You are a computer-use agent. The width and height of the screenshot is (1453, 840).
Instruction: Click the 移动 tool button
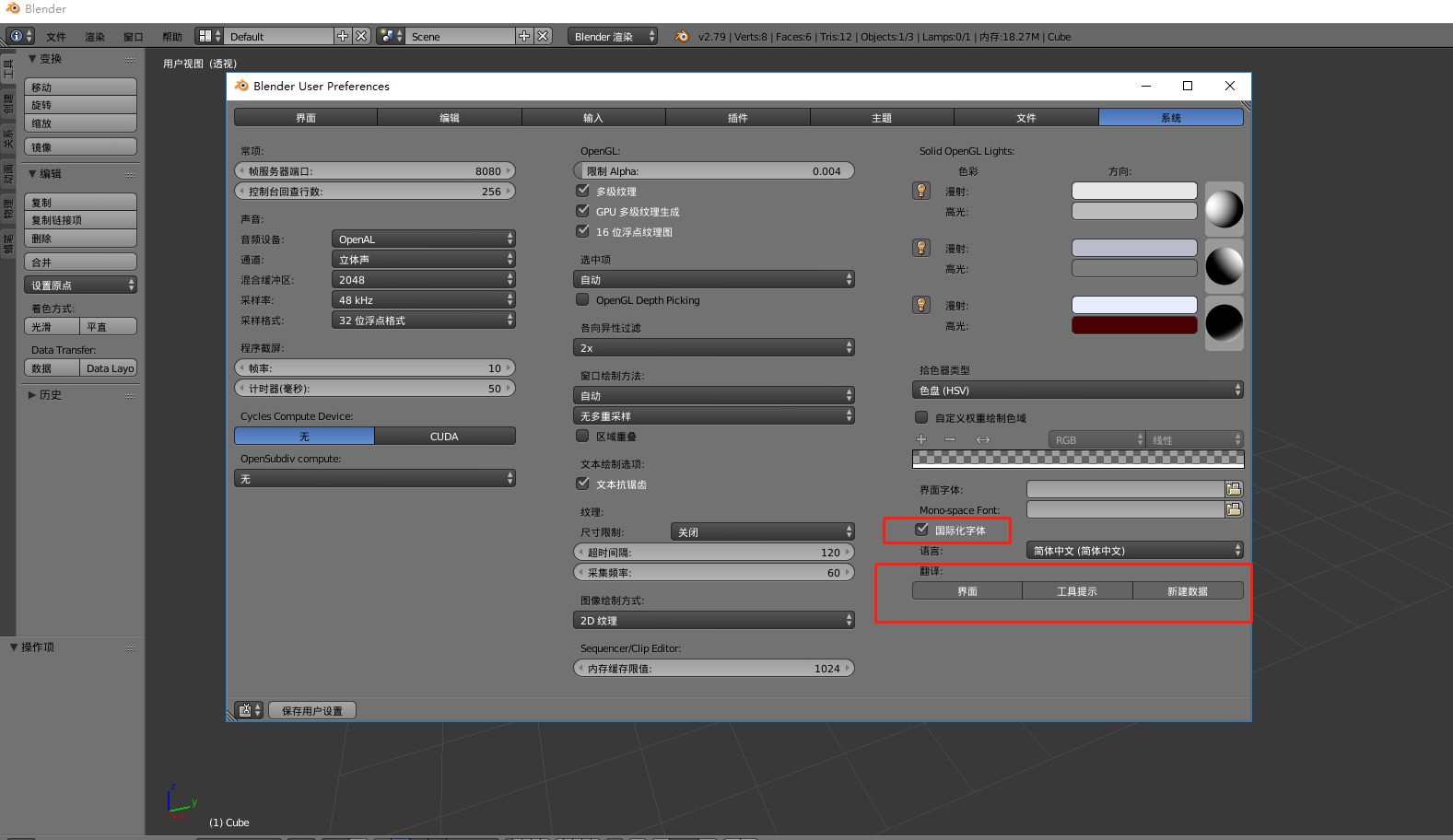click(80, 87)
